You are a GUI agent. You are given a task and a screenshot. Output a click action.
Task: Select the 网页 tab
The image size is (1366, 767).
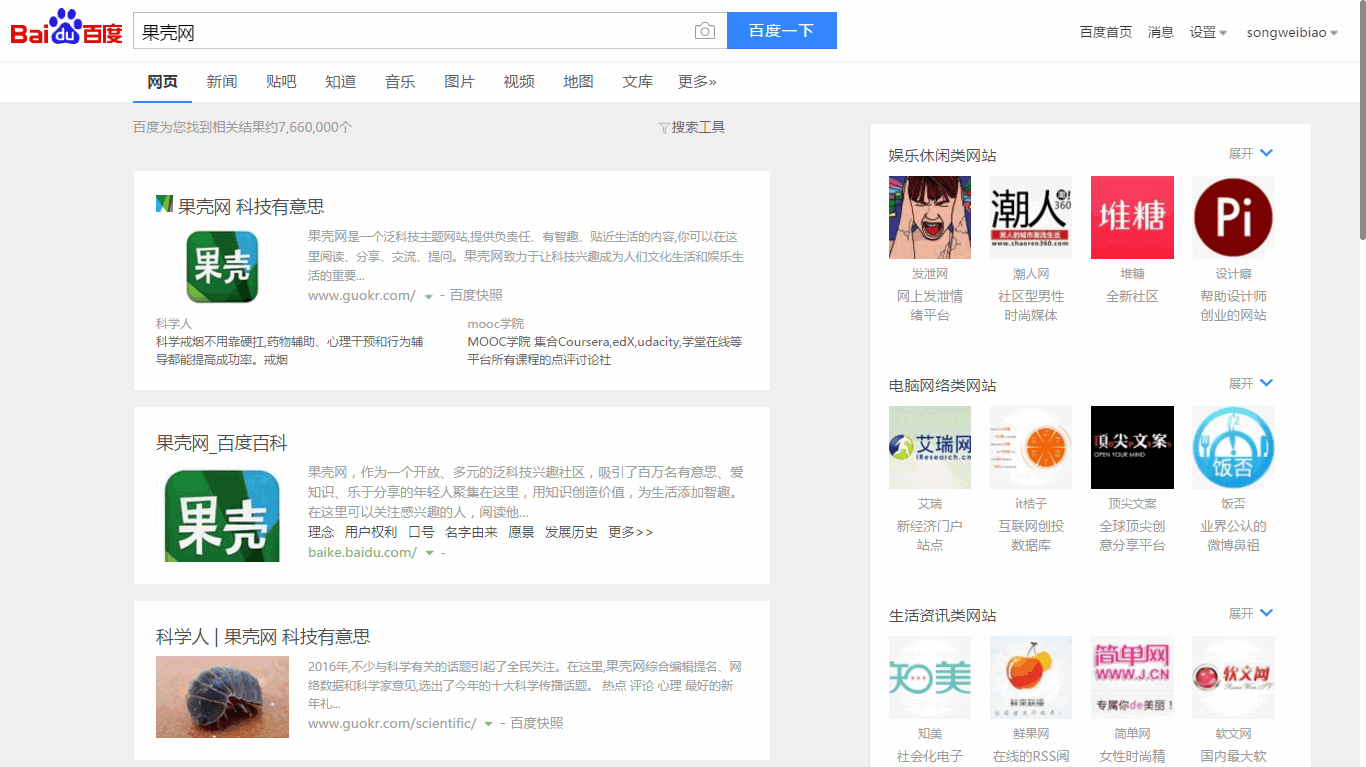pos(162,82)
